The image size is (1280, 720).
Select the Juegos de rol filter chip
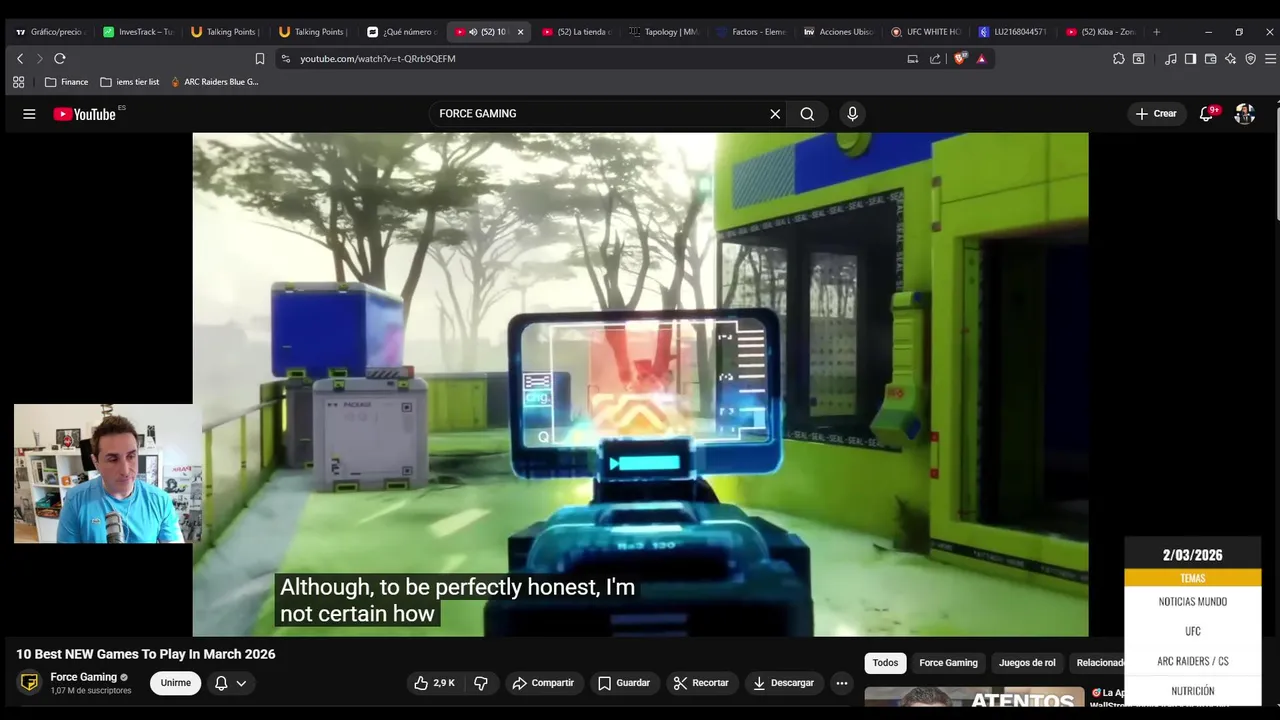pyautogui.click(x=1027, y=663)
